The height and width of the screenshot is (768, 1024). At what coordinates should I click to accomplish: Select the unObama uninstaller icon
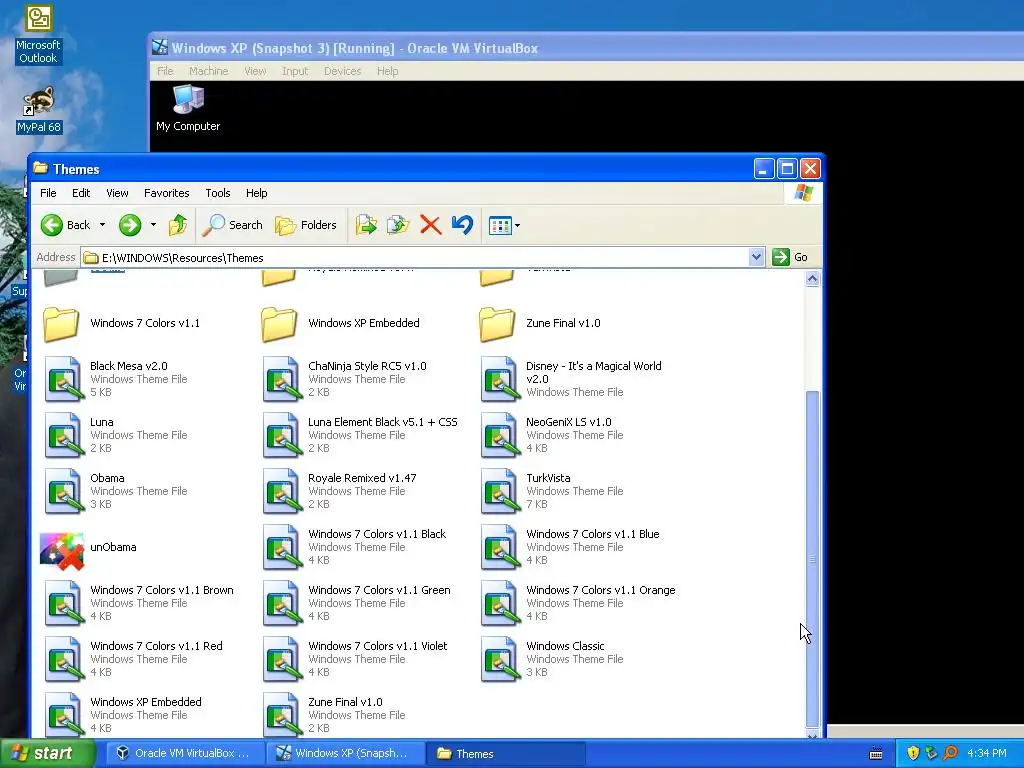click(x=89, y=549)
